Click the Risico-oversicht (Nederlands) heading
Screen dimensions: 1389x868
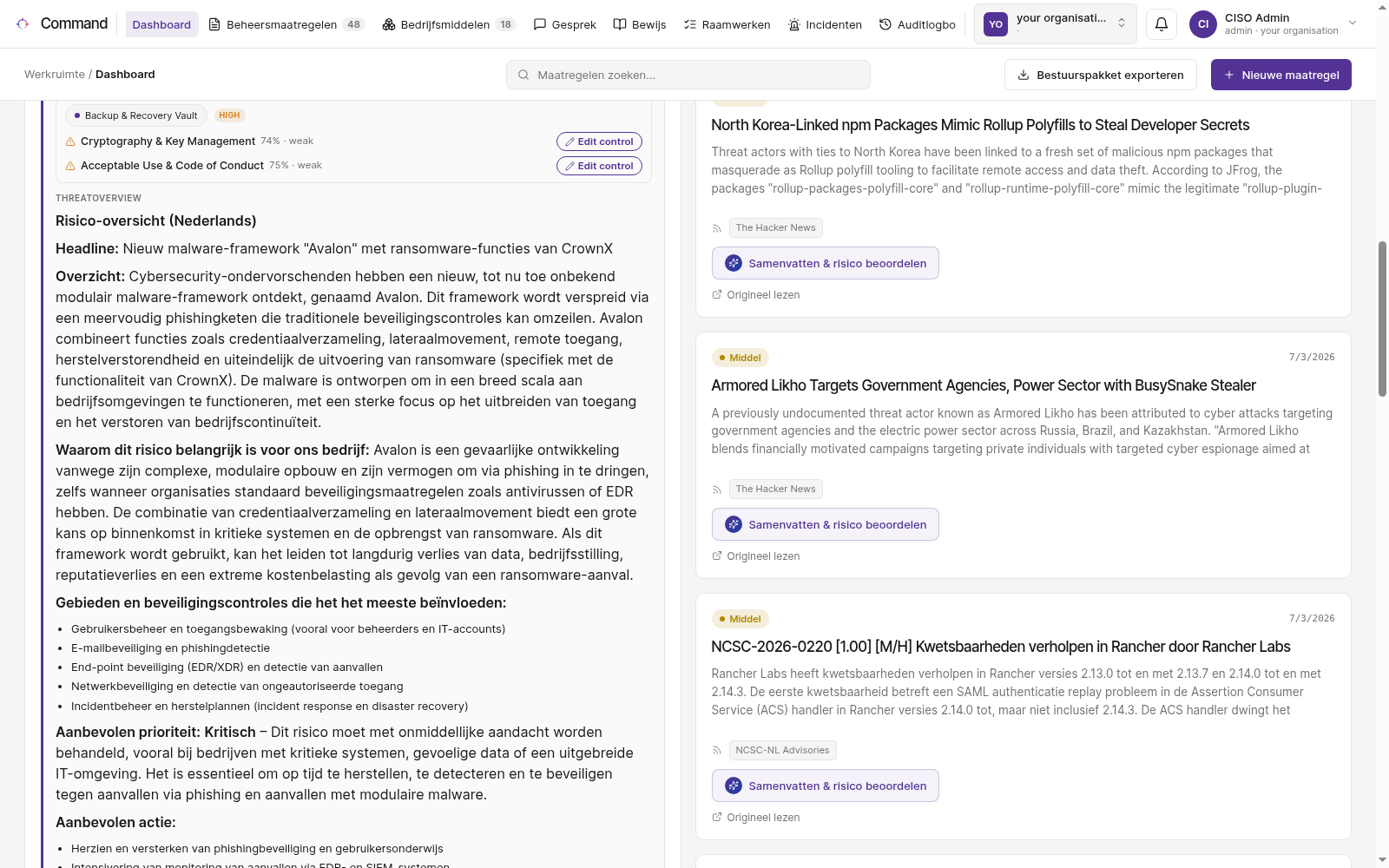click(x=156, y=220)
